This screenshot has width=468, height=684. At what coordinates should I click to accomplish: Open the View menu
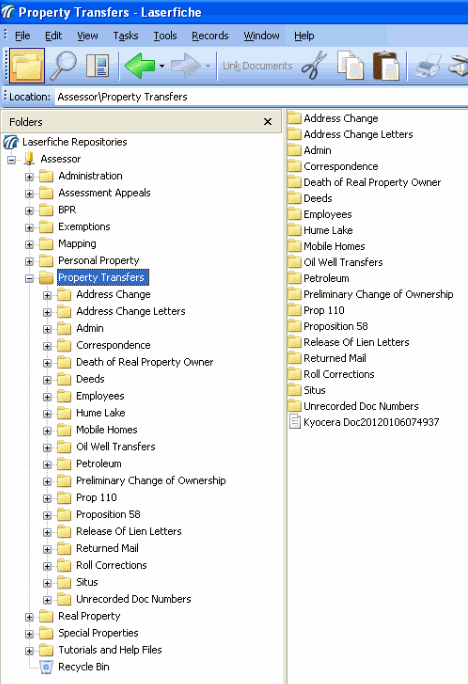point(87,36)
